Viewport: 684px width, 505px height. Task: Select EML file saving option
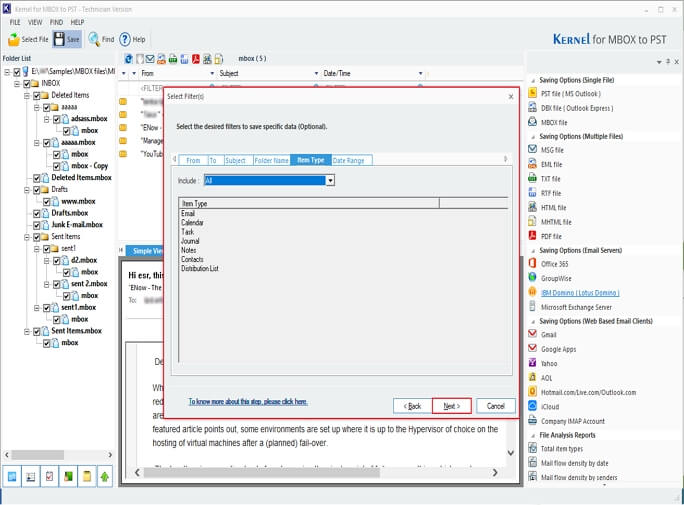point(551,164)
